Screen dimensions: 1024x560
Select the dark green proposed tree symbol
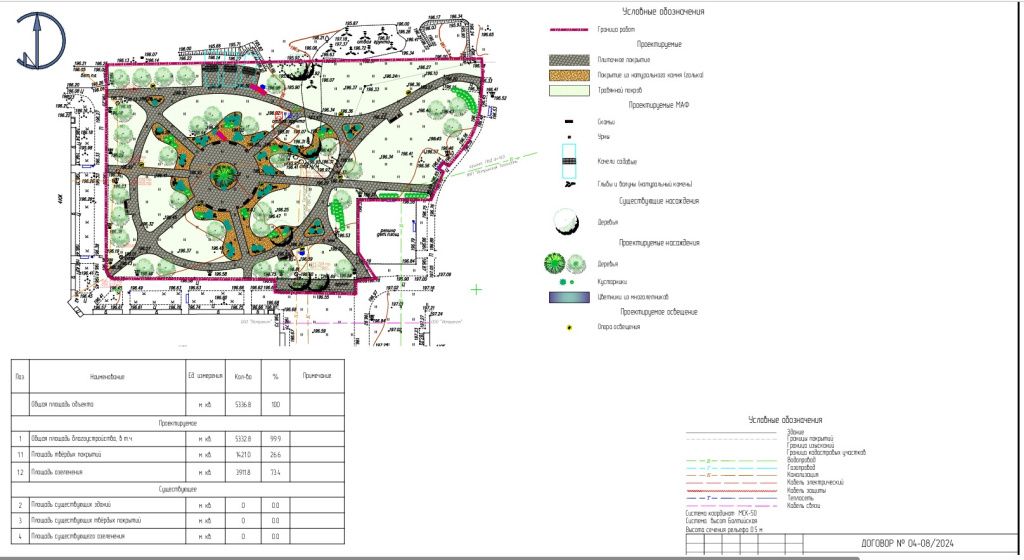(554, 264)
